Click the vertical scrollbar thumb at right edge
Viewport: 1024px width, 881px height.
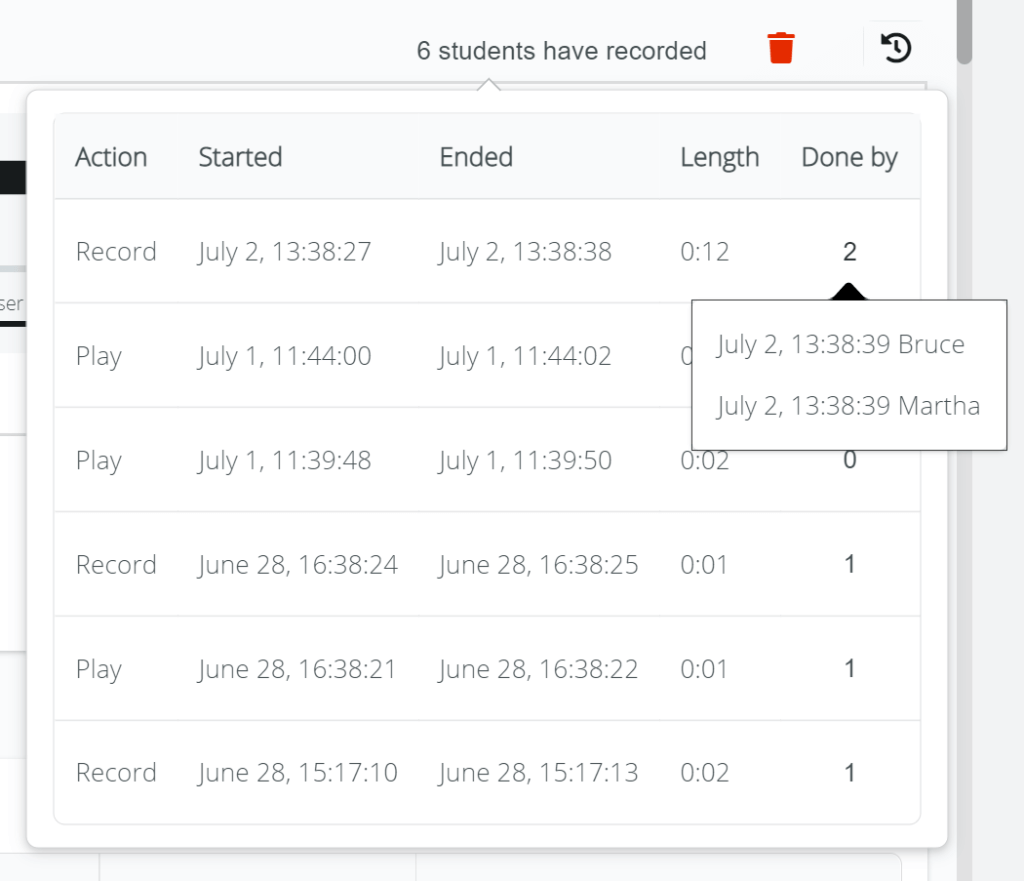[x=964, y=32]
